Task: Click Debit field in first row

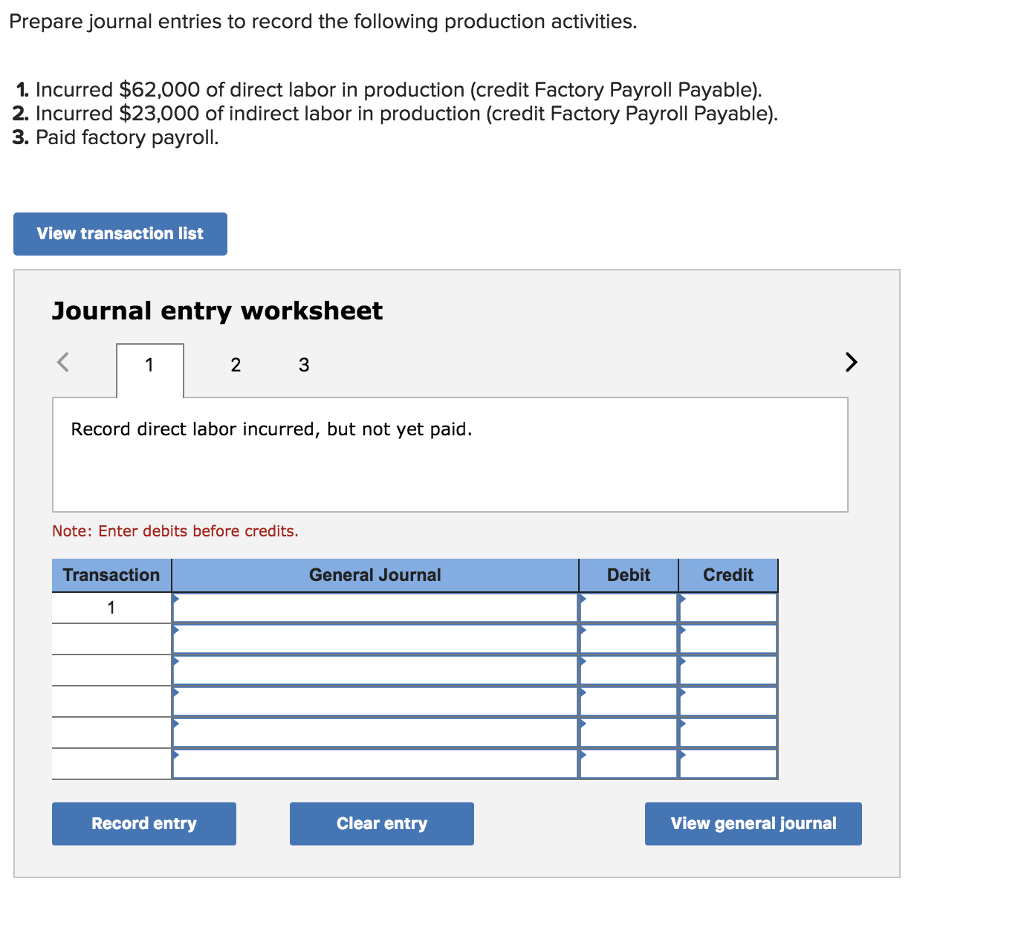Action: 628,608
